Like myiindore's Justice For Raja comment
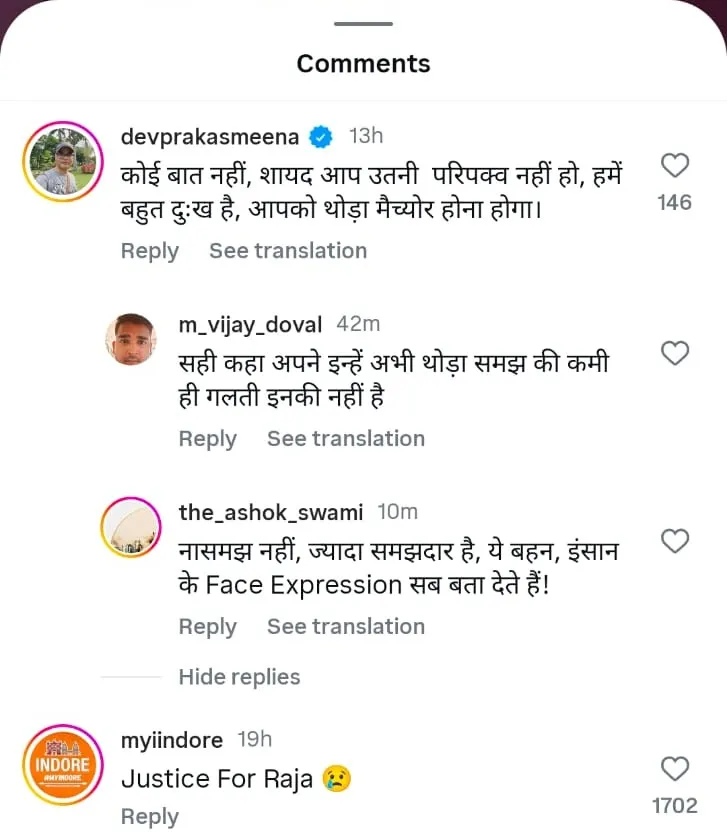The height and width of the screenshot is (835, 727). 676,768
